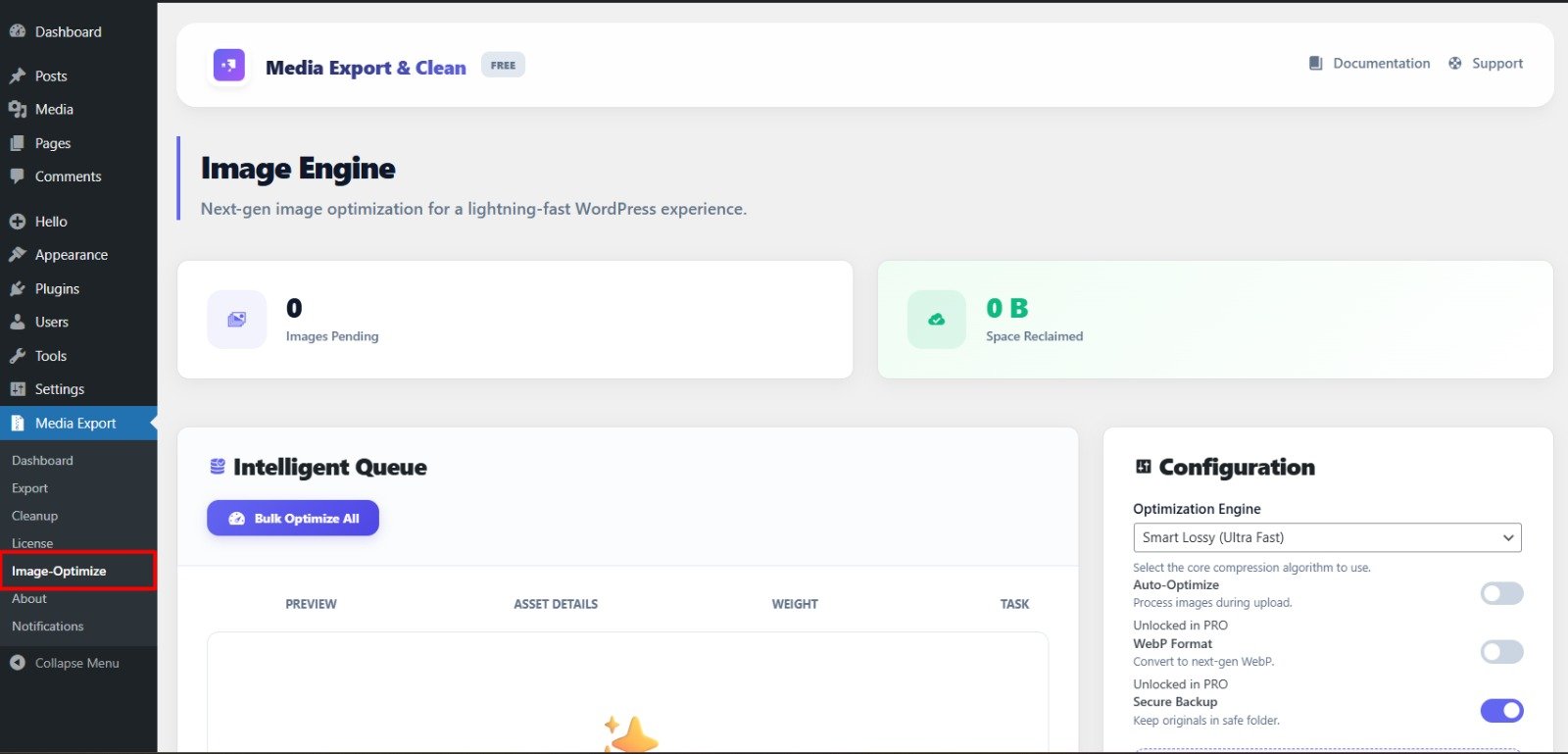Screen dimensions: 1568x754
Task: Open the Hello menu item
Action: click(x=78, y=222)
